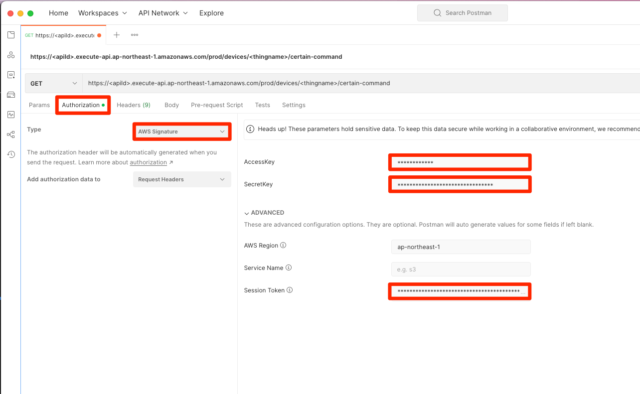Click the request name title text
The height and width of the screenshot is (394, 640).
(186, 57)
